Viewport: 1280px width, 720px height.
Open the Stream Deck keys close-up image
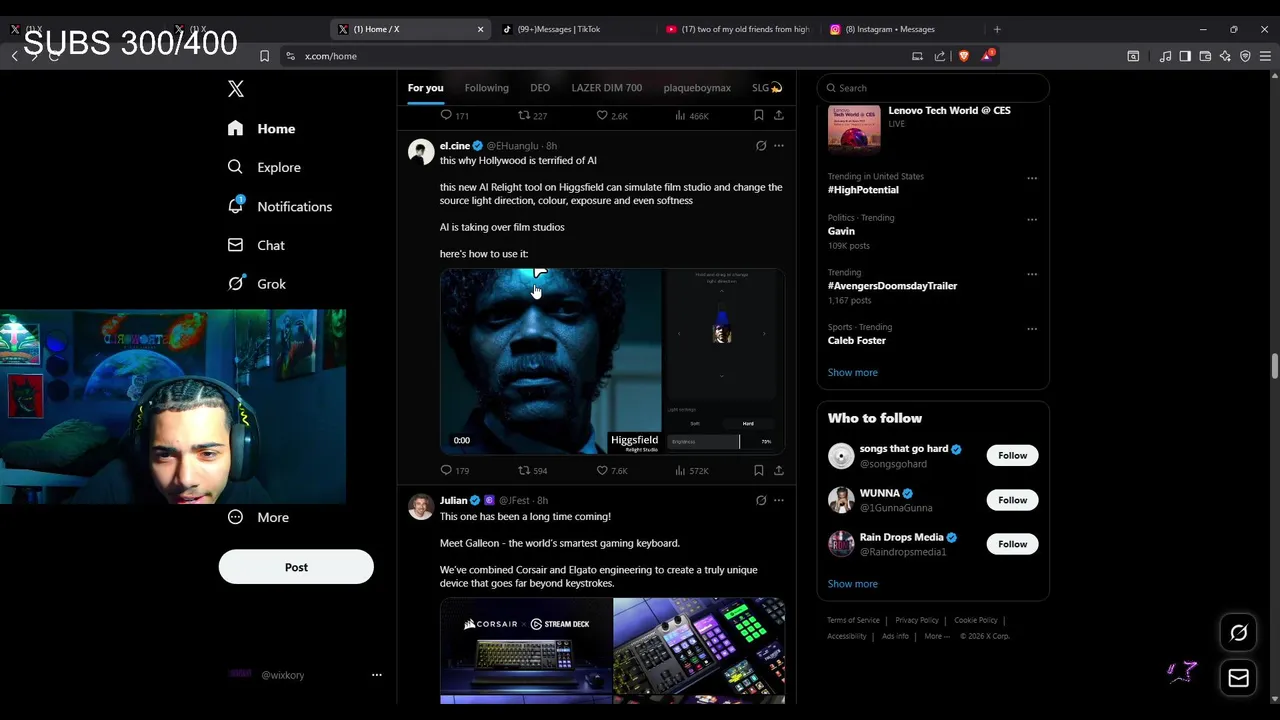pos(699,645)
